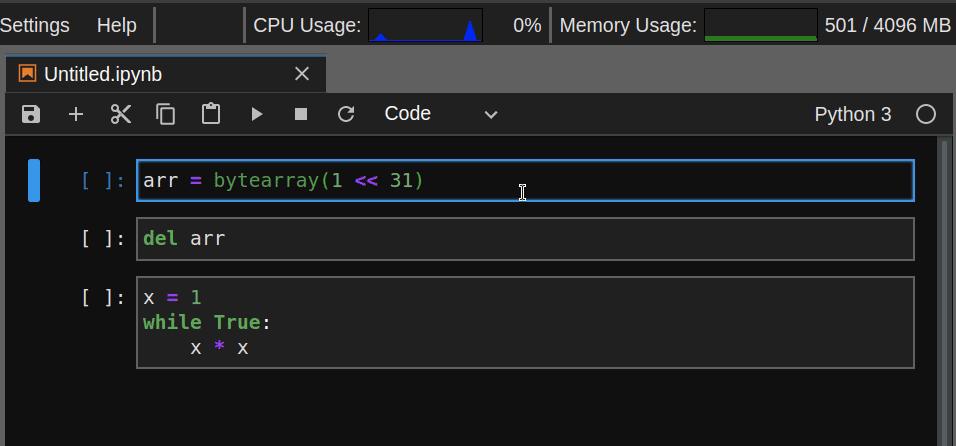This screenshot has width=956, height=446.
Task: Click into the while True loop cell
Action: [524, 322]
